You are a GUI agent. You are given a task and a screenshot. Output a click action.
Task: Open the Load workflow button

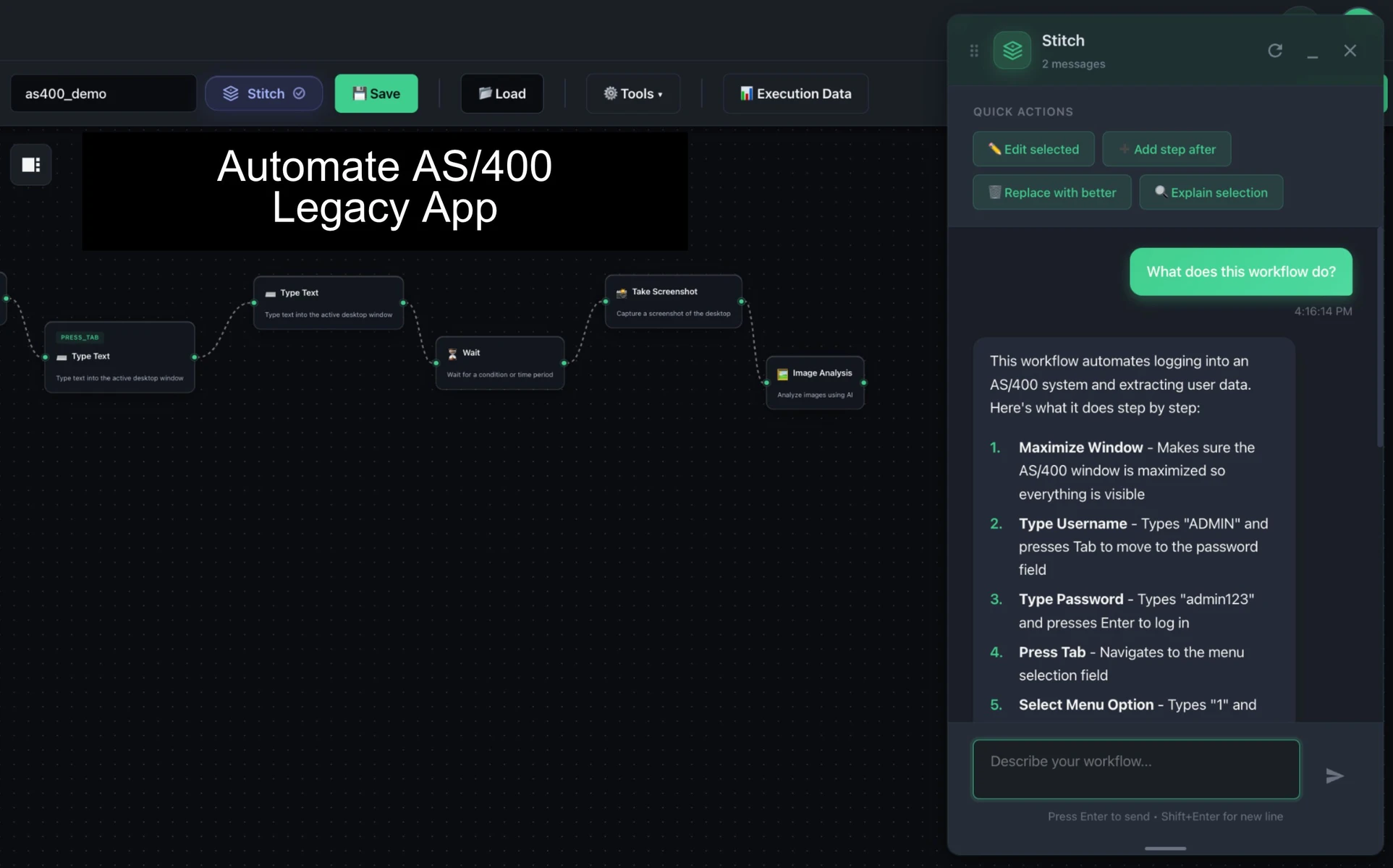coord(501,93)
